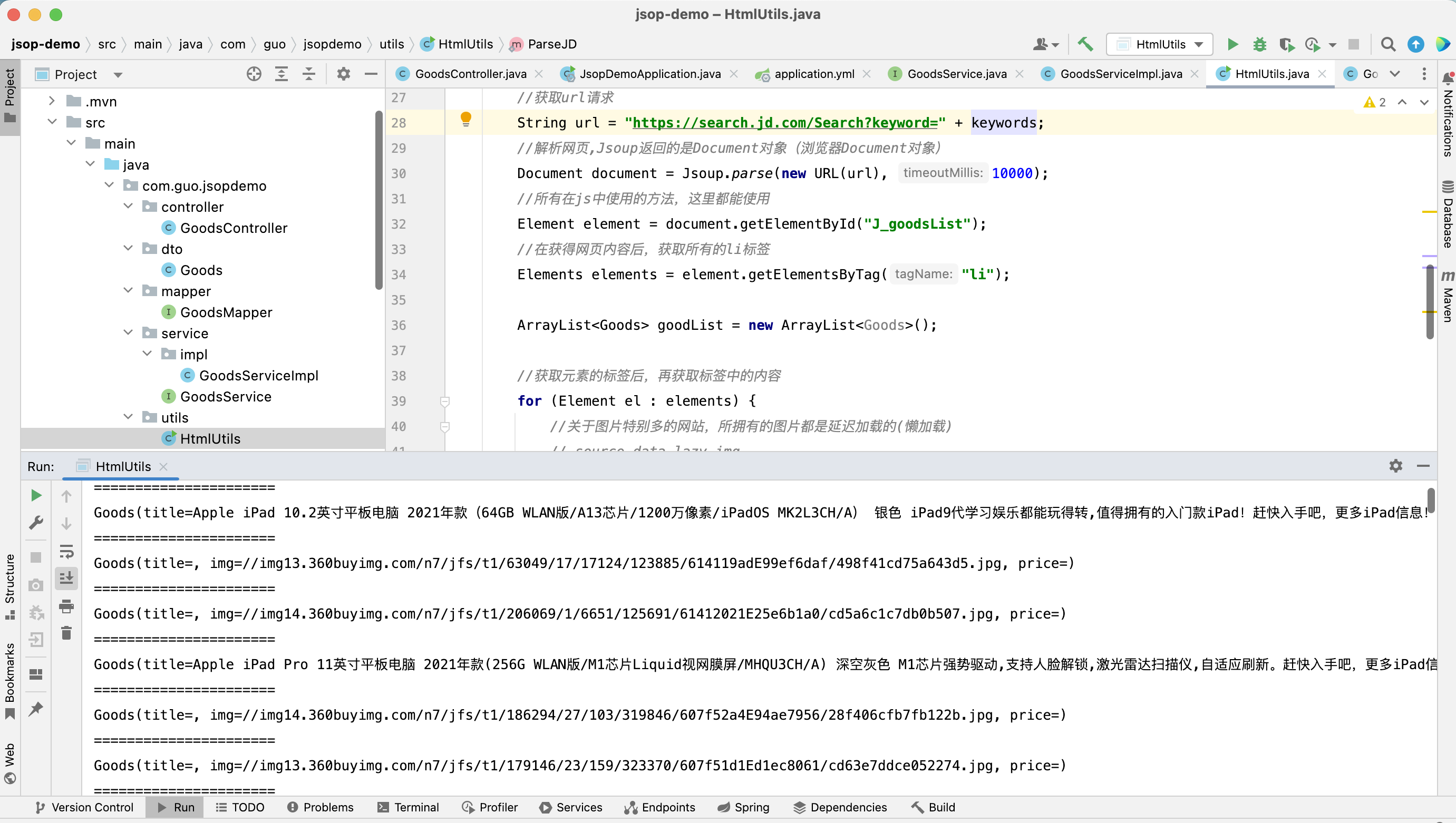Switch to GoodsServiceImpl.java tab
This screenshot has height=823, width=1456.
point(1121,73)
